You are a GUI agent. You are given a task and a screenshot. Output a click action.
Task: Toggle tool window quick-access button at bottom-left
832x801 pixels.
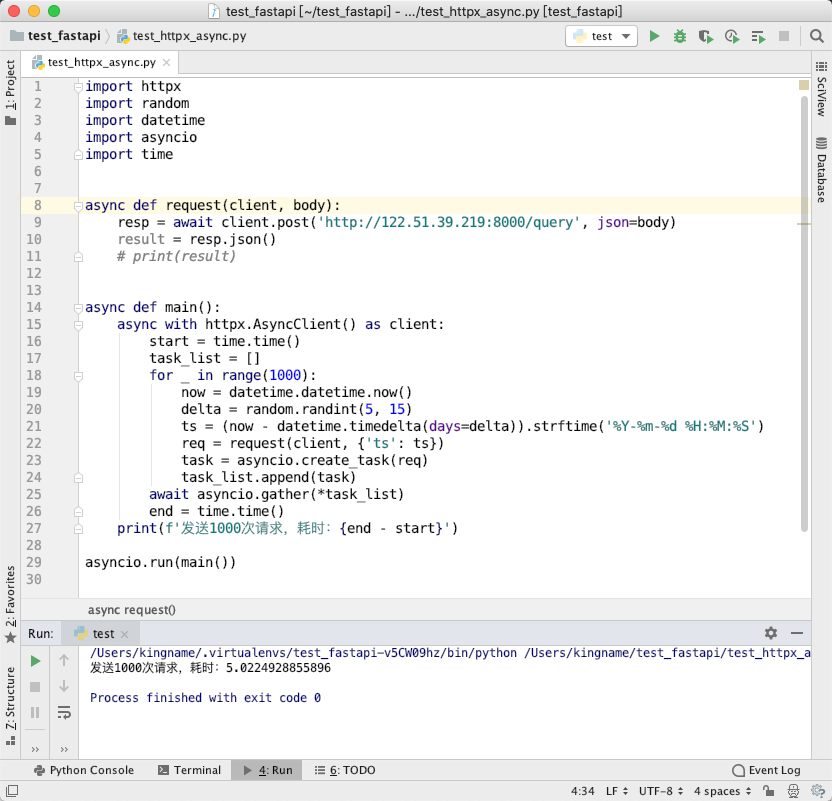12,790
